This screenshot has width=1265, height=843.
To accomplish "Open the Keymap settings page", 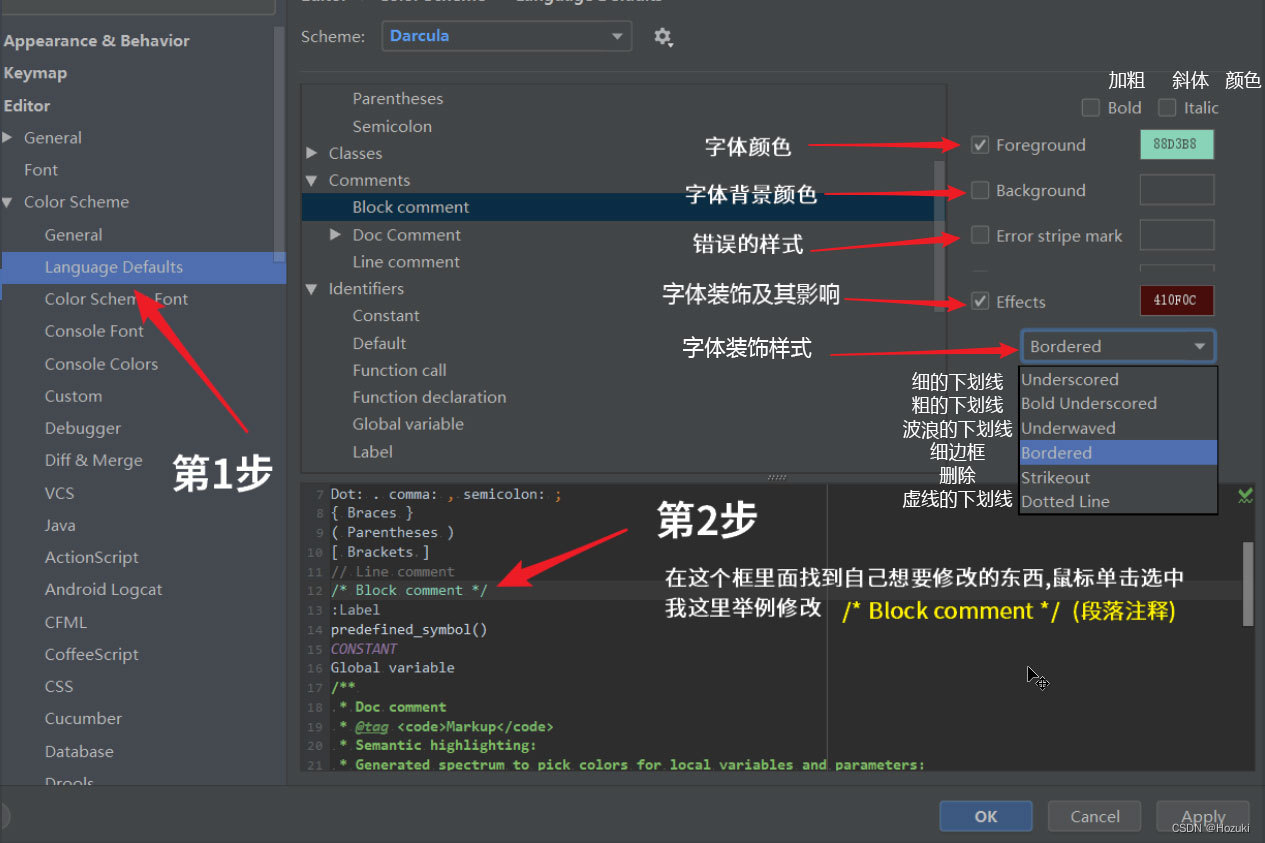I will 35,73.
